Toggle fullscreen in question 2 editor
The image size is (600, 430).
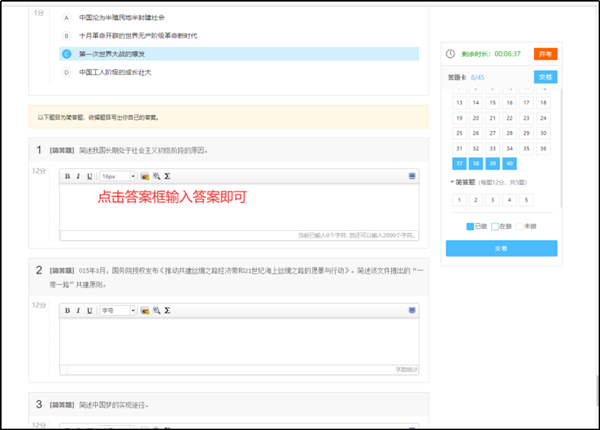(412, 310)
